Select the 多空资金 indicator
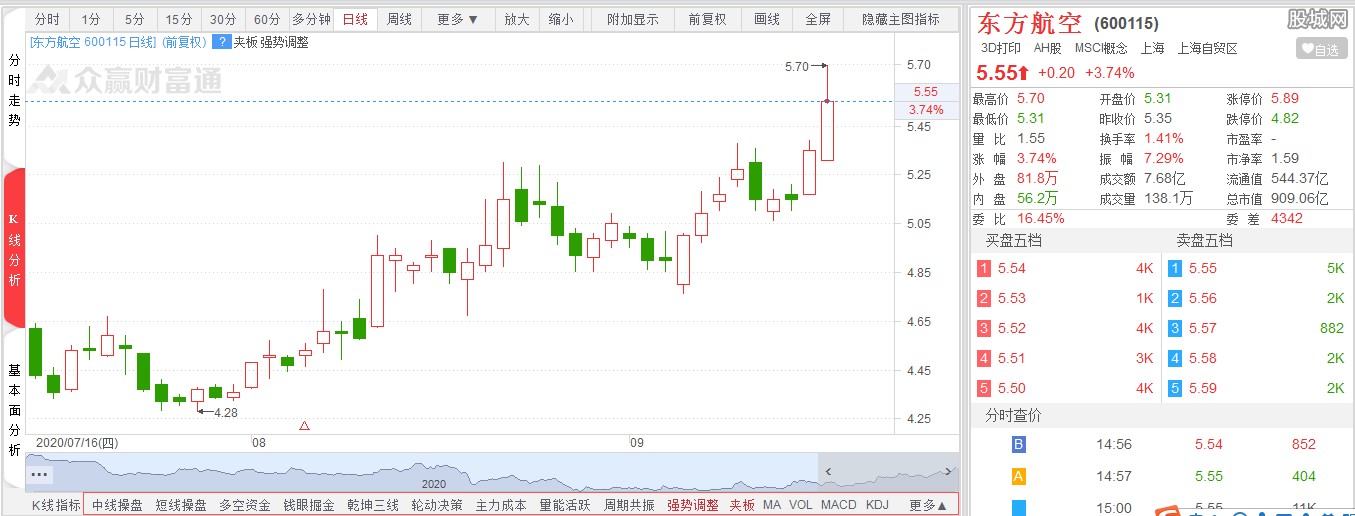This screenshot has width=1355, height=516. [x=245, y=505]
